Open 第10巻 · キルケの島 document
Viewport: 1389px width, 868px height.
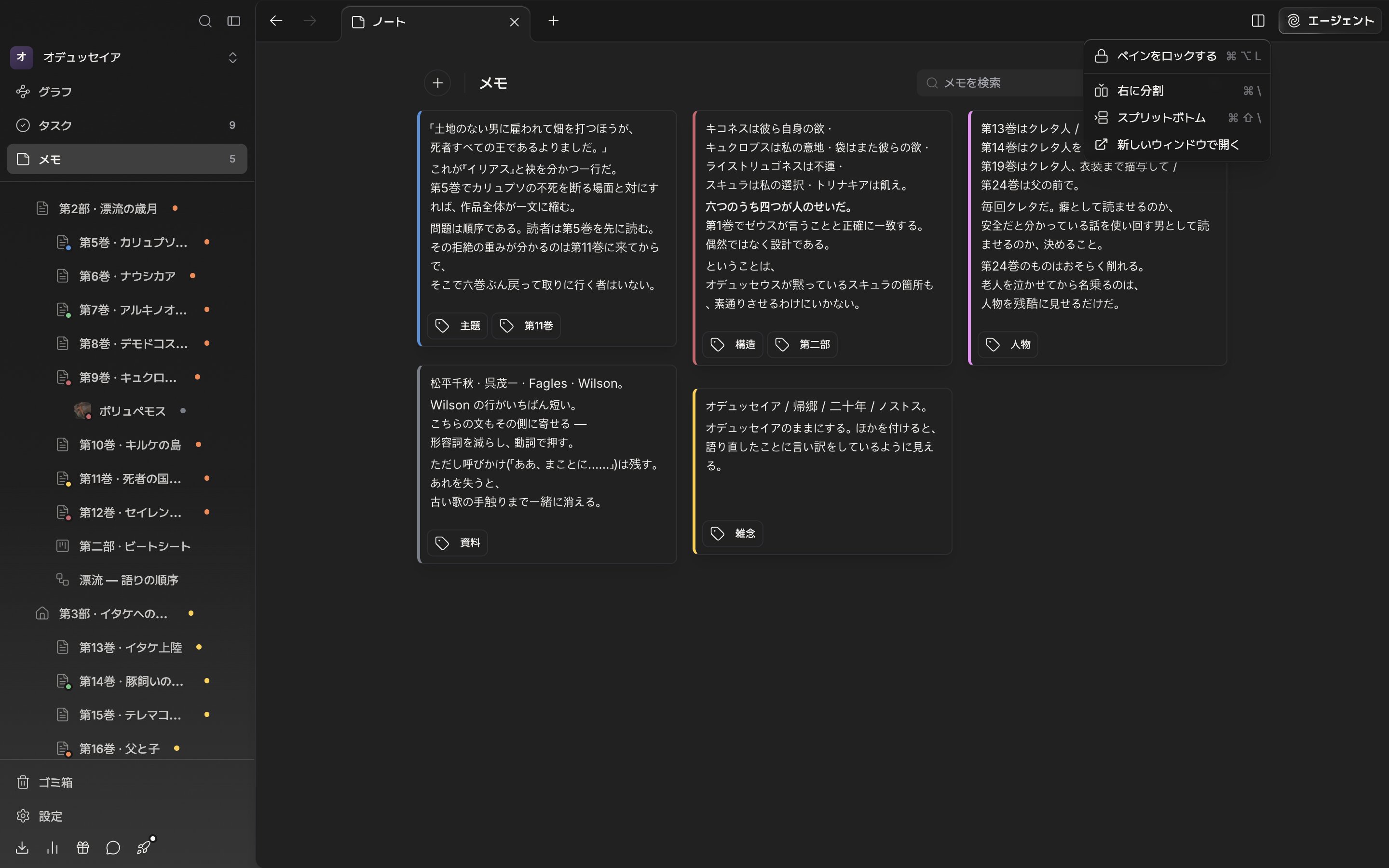point(130,445)
